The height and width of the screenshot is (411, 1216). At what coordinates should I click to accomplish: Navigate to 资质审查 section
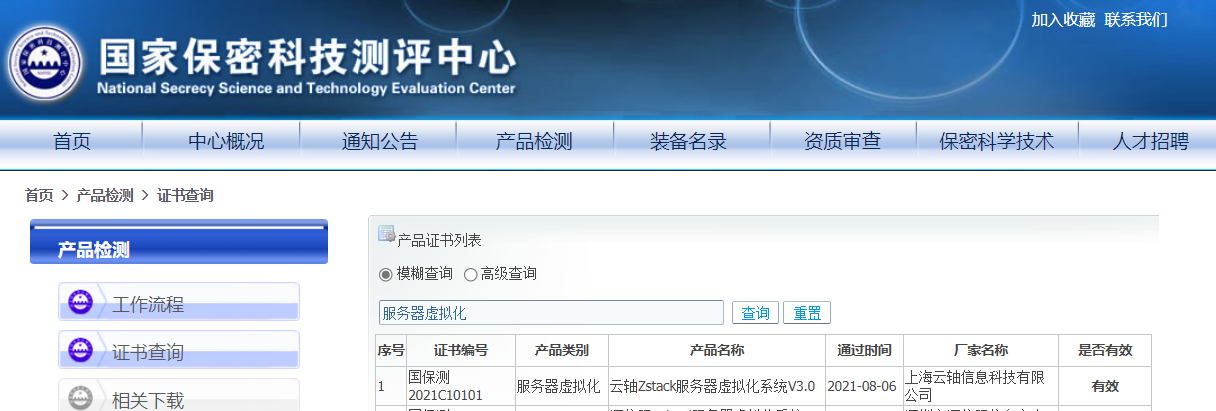(x=842, y=142)
